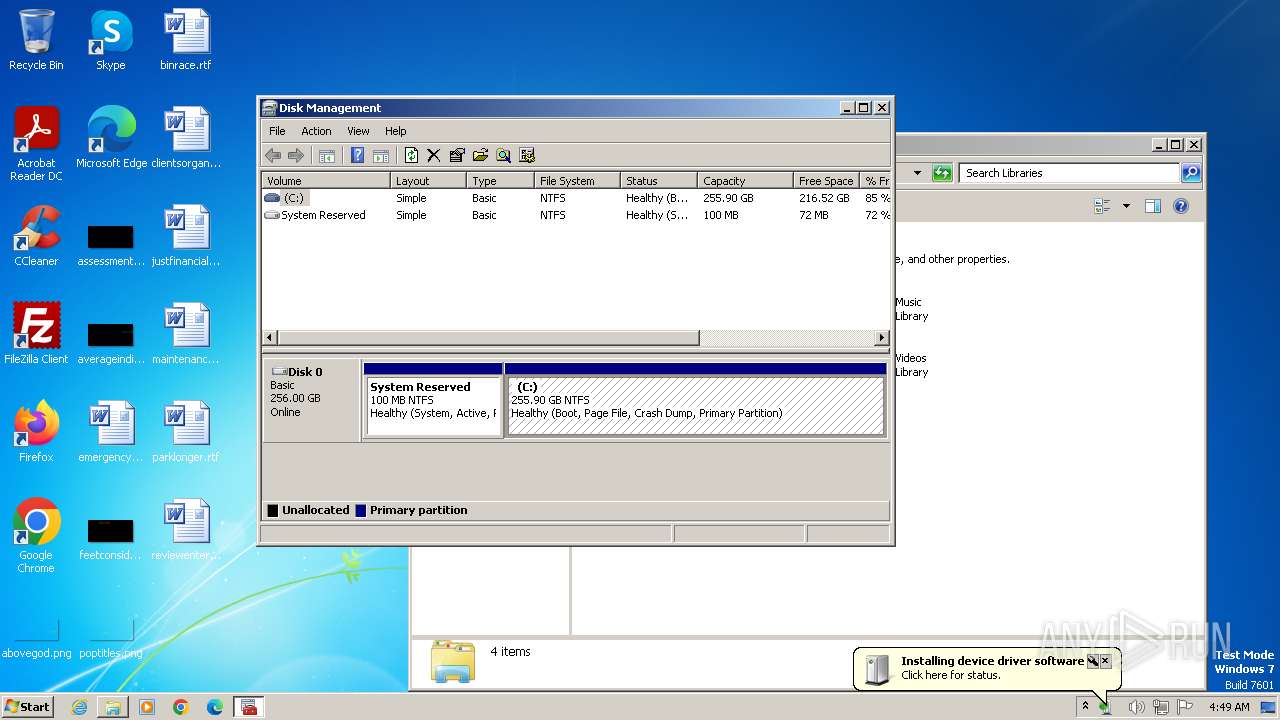Click Disk Management taskbar button

[x=249, y=707]
